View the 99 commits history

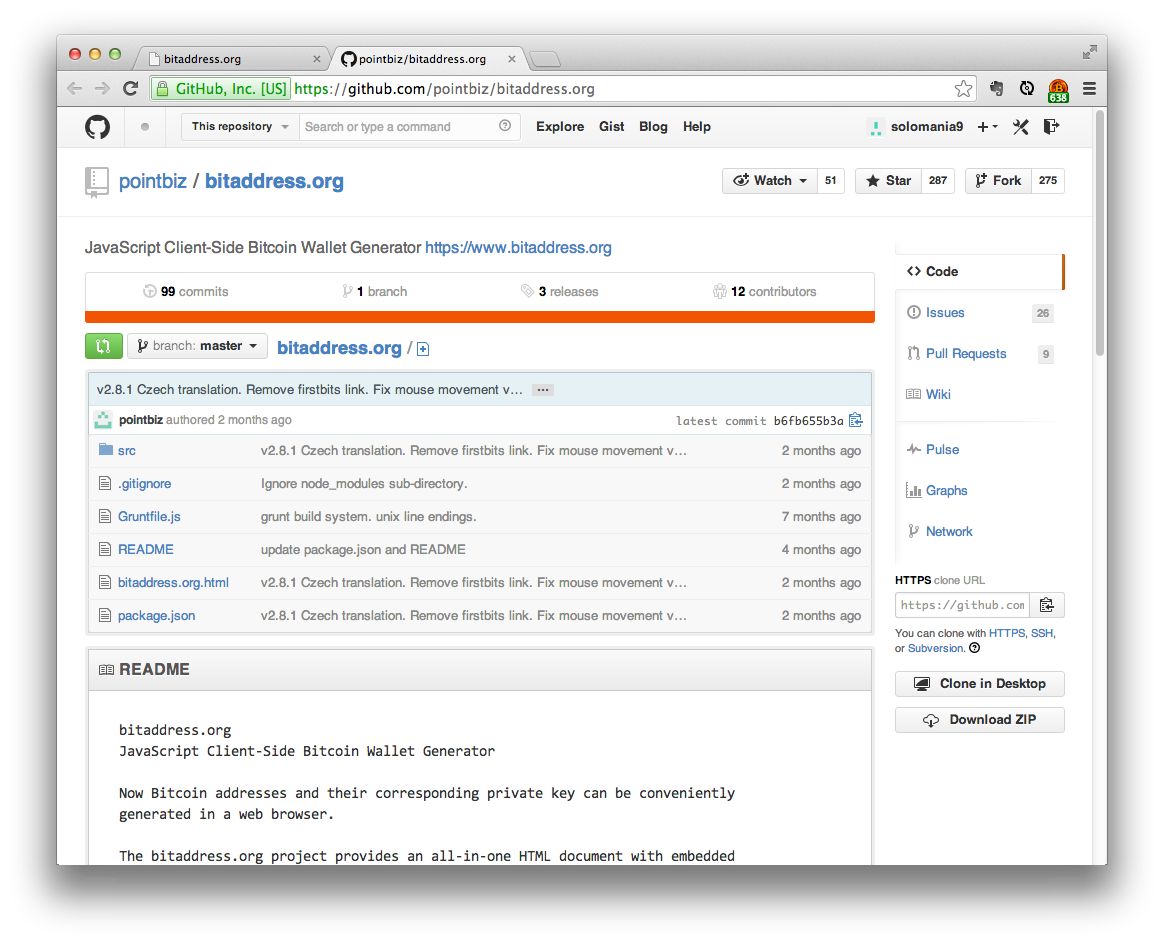[186, 292]
